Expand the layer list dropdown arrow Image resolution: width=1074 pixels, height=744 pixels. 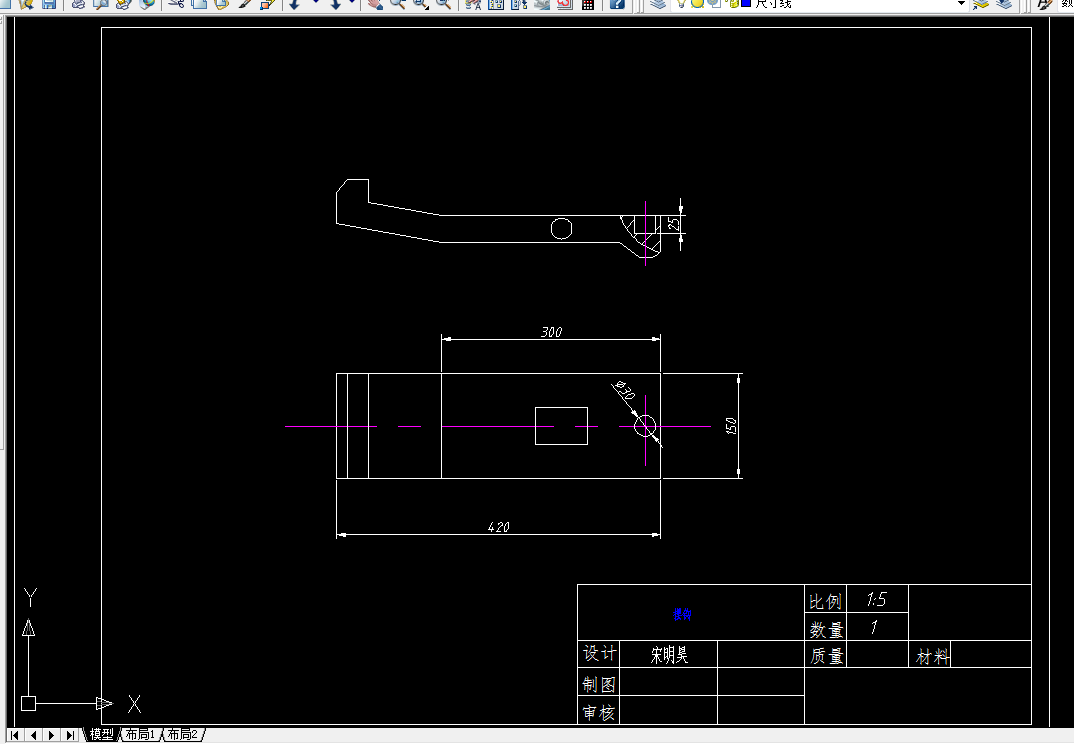click(x=961, y=3)
